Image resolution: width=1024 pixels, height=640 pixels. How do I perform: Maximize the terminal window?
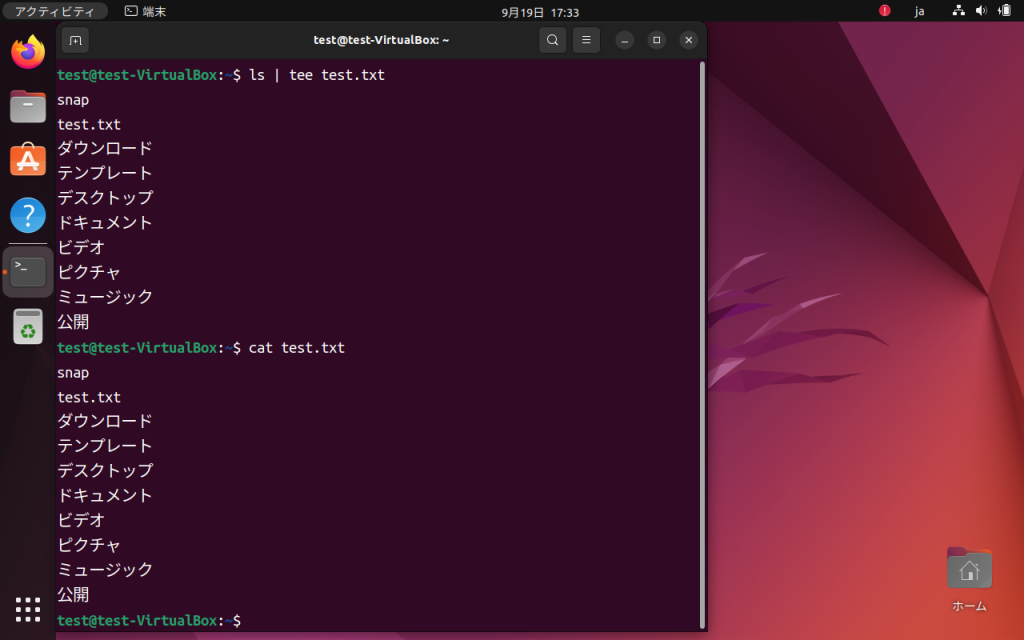point(656,40)
